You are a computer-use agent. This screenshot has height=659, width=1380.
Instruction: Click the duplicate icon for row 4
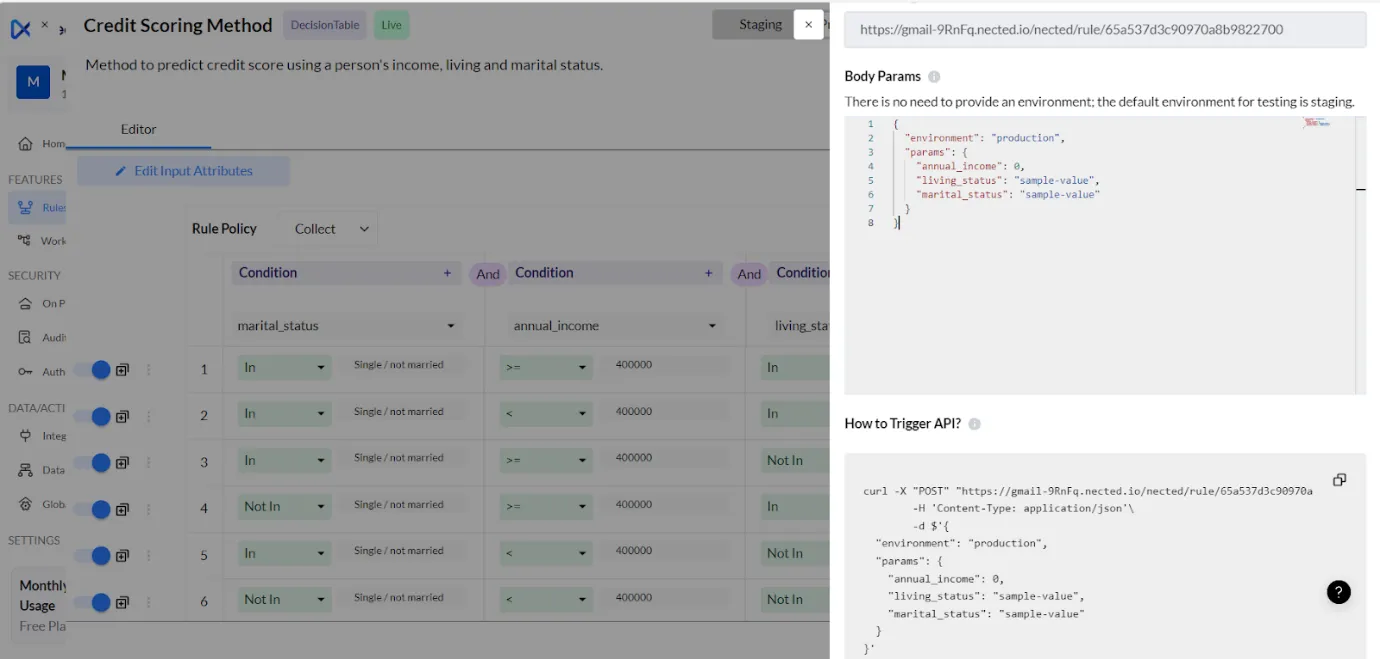tap(122, 509)
